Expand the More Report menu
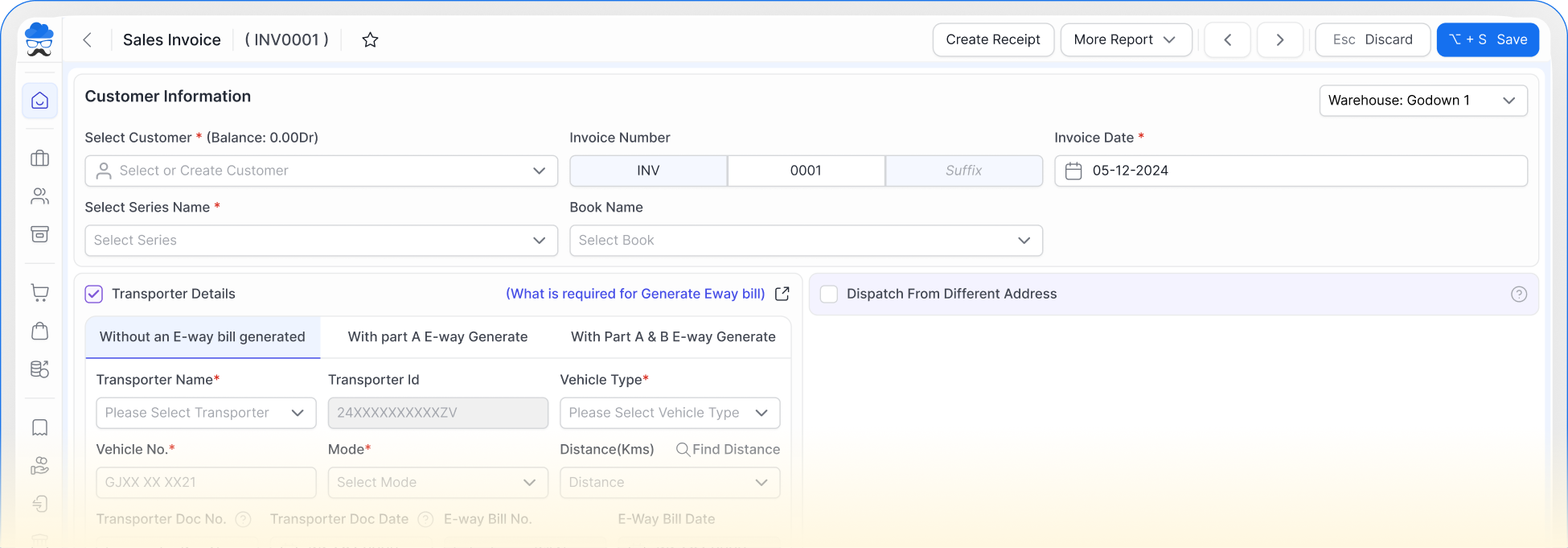 point(1126,39)
